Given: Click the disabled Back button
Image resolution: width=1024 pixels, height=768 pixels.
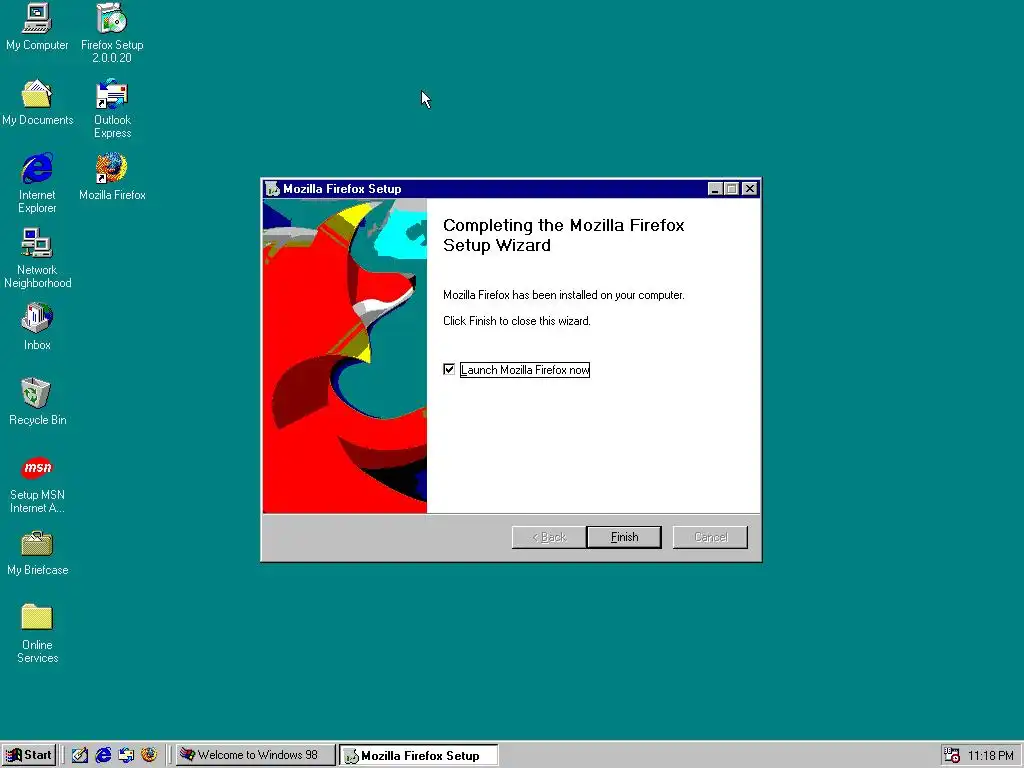Looking at the screenshot, I should pos(549,537).
